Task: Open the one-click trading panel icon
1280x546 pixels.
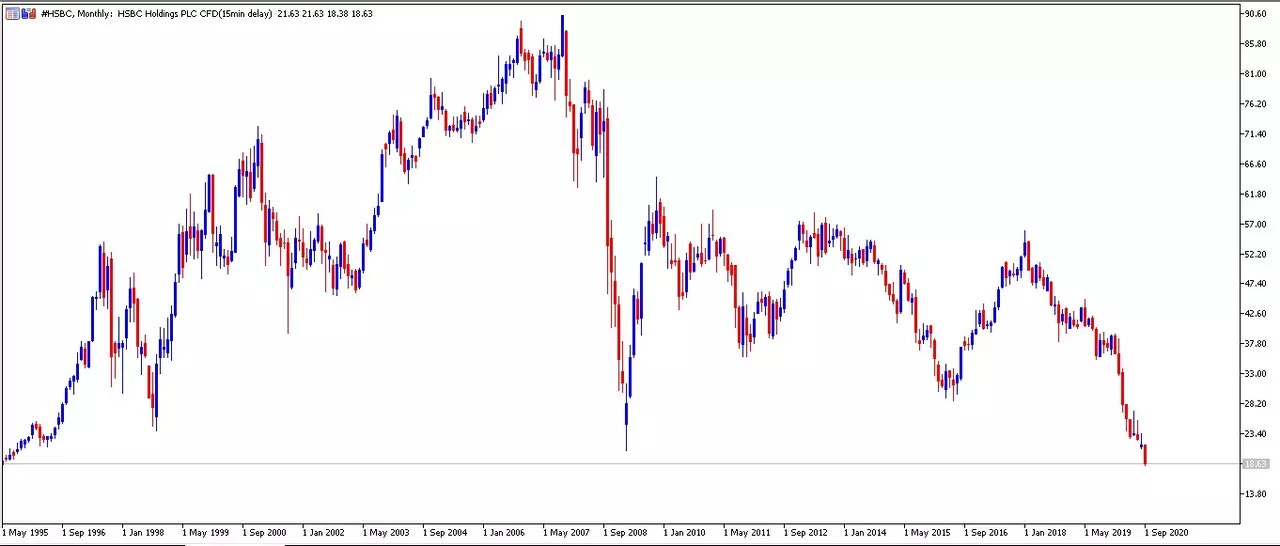Action: 12,14
